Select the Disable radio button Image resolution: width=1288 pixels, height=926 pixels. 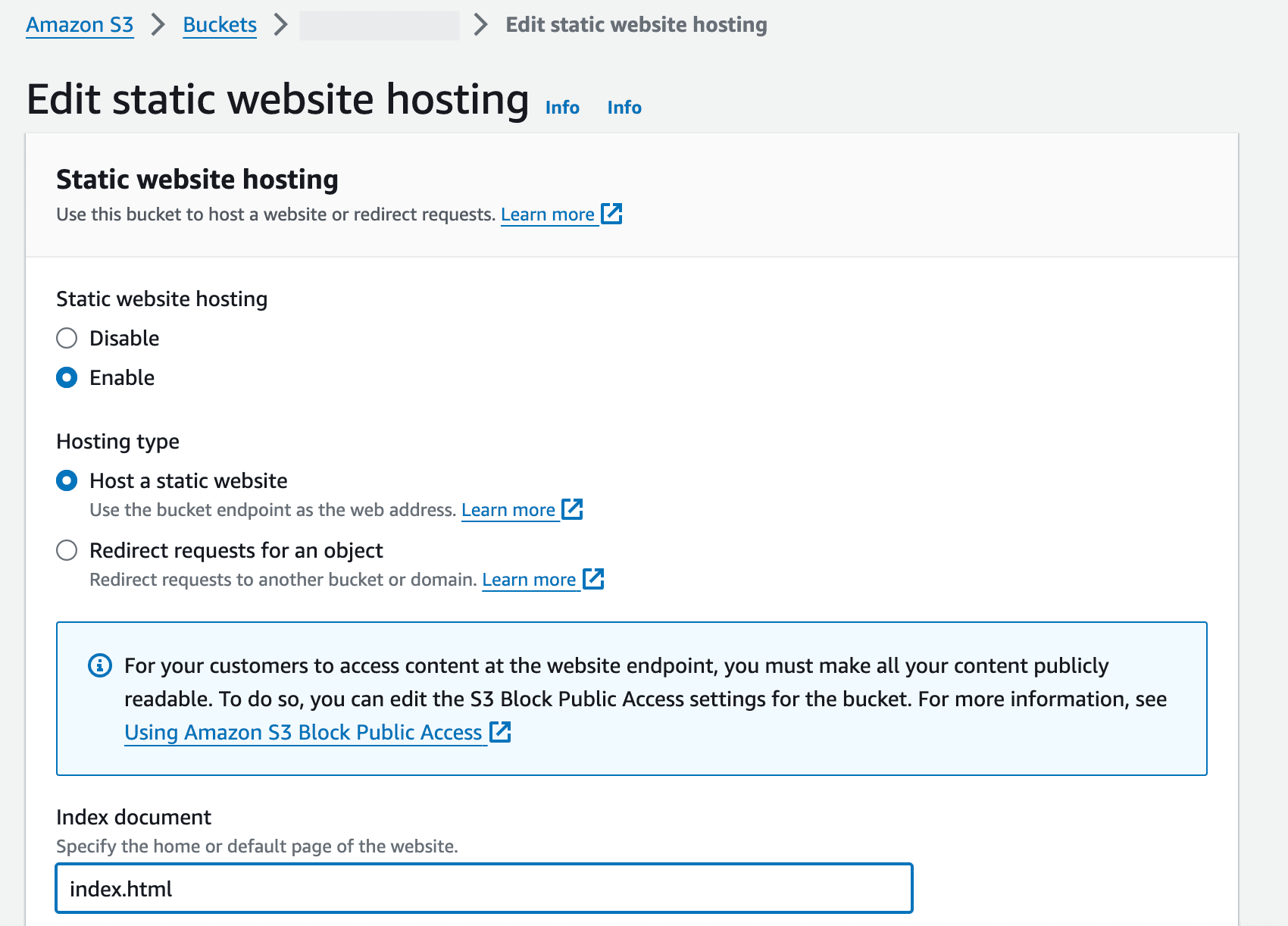coord(67,338)
